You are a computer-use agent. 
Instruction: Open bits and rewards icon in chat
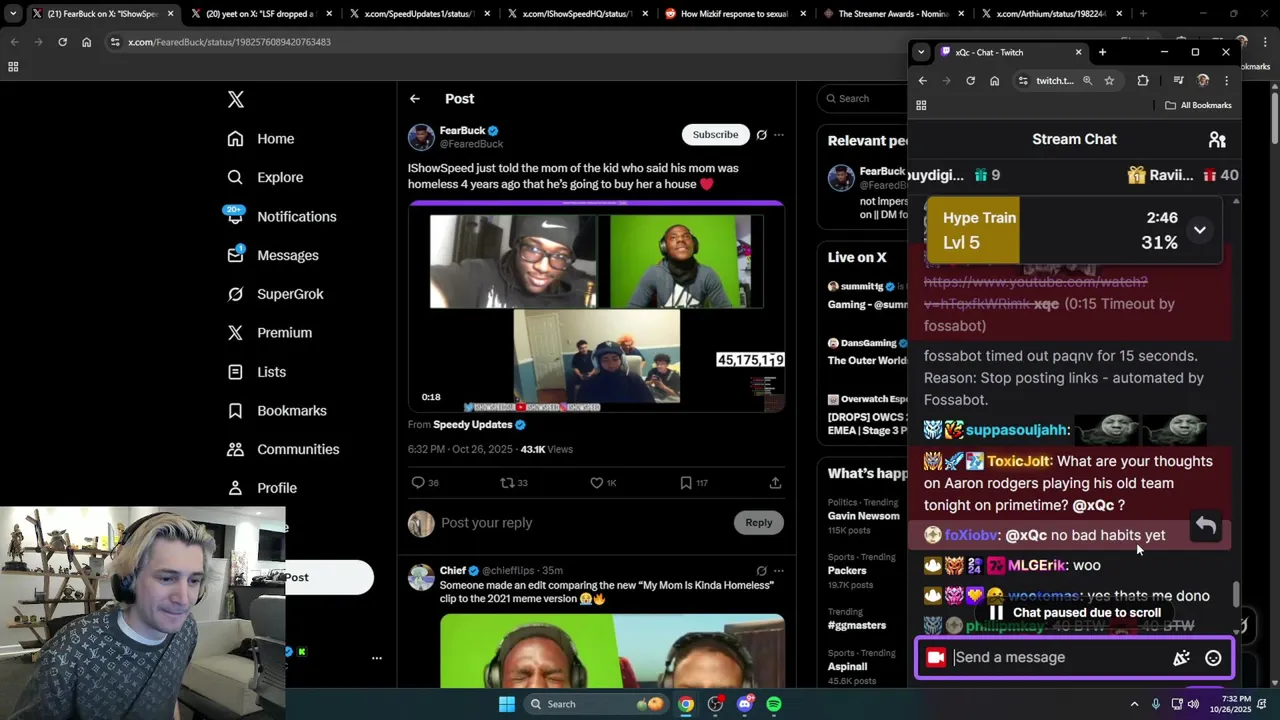(x=1182, y=658)
